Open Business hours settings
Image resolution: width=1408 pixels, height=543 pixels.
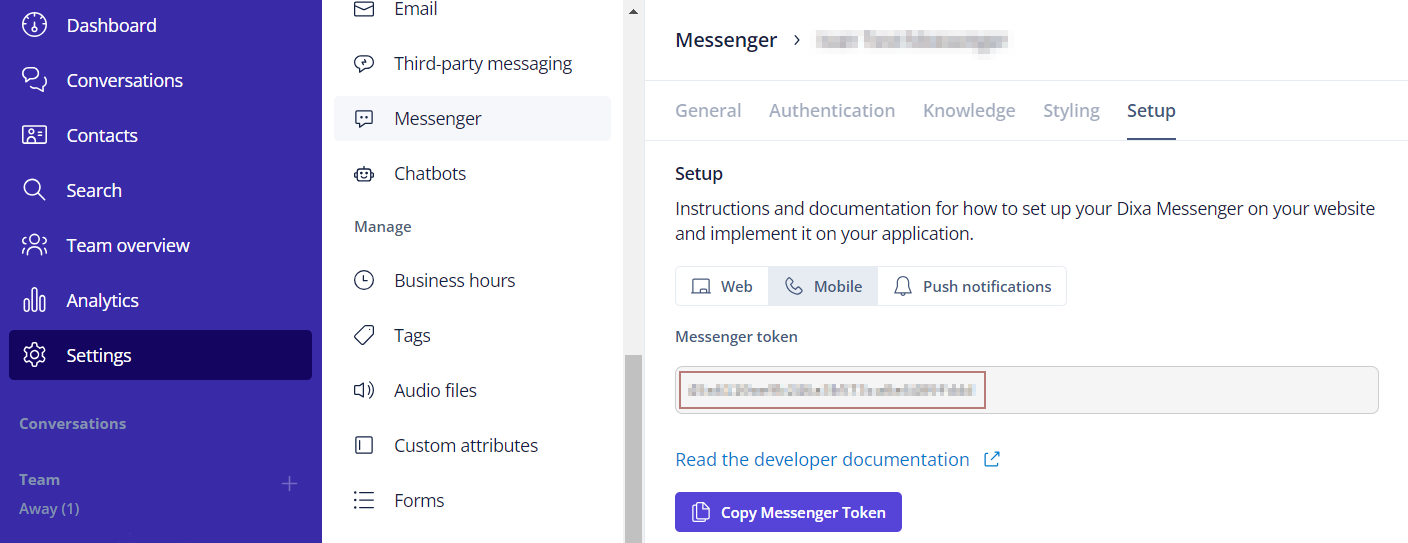(x=454, y=280)
